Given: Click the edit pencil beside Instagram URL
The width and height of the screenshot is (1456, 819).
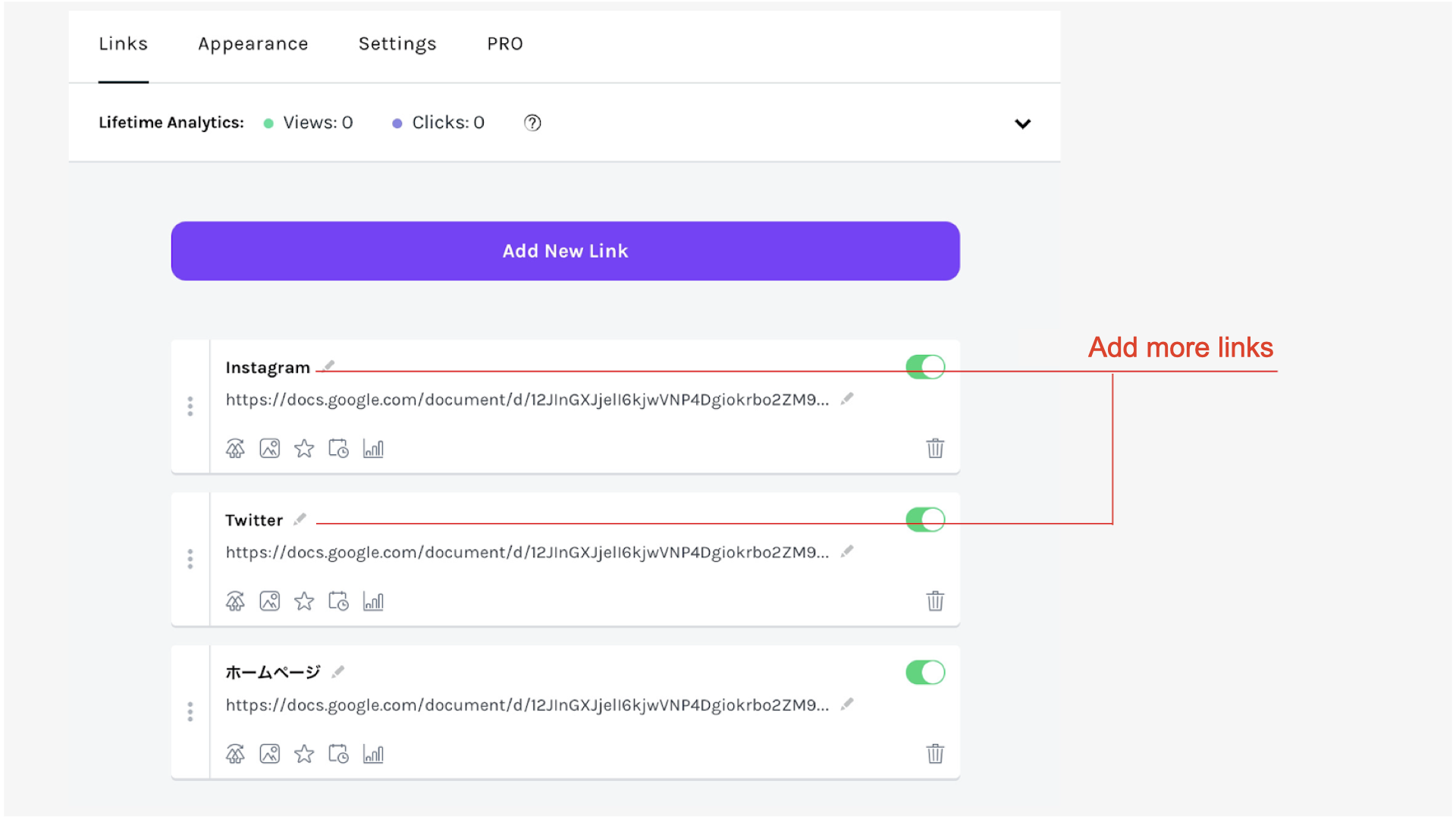Looking at the screenshot, I should [x=847, y=398].
